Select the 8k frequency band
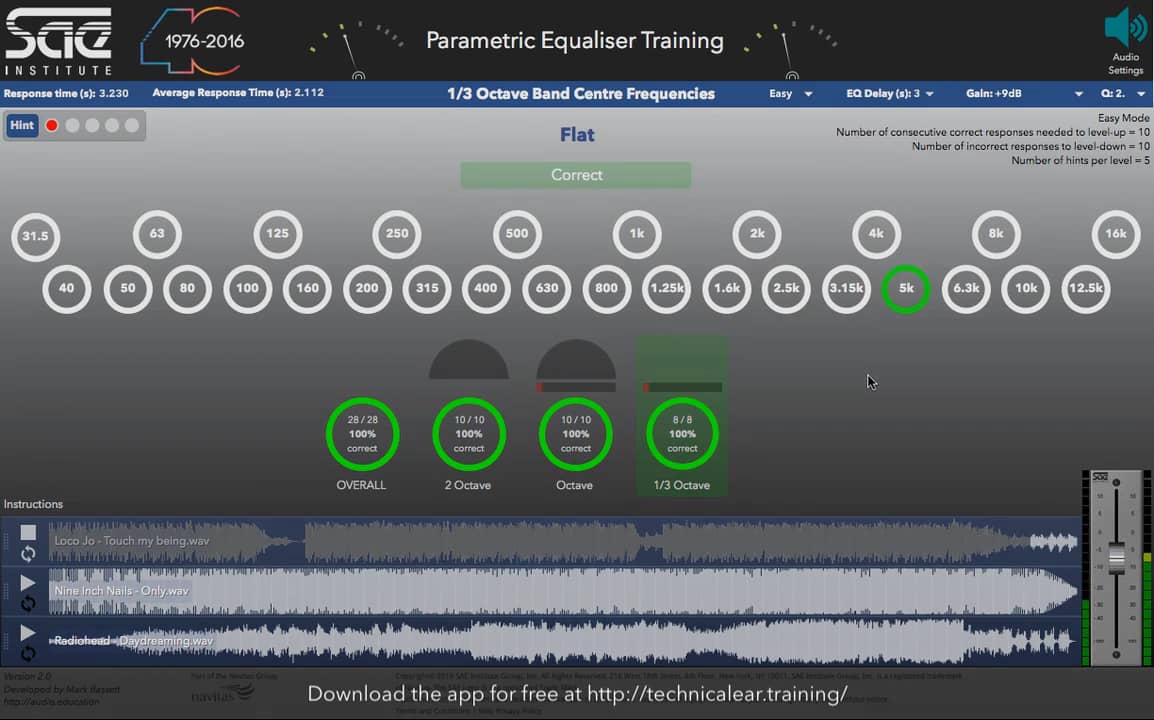This screenshot has width=1154, height=720. (x=996, y=233)
